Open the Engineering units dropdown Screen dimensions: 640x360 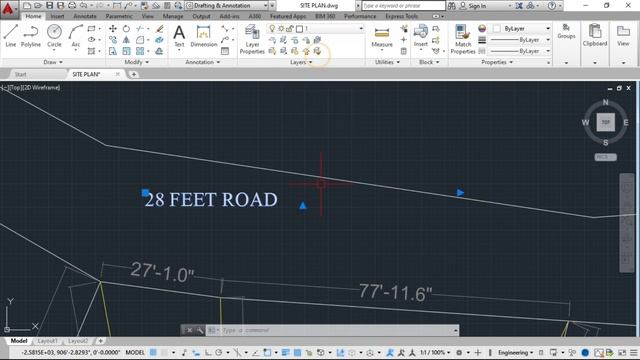[x=516, y=353]
